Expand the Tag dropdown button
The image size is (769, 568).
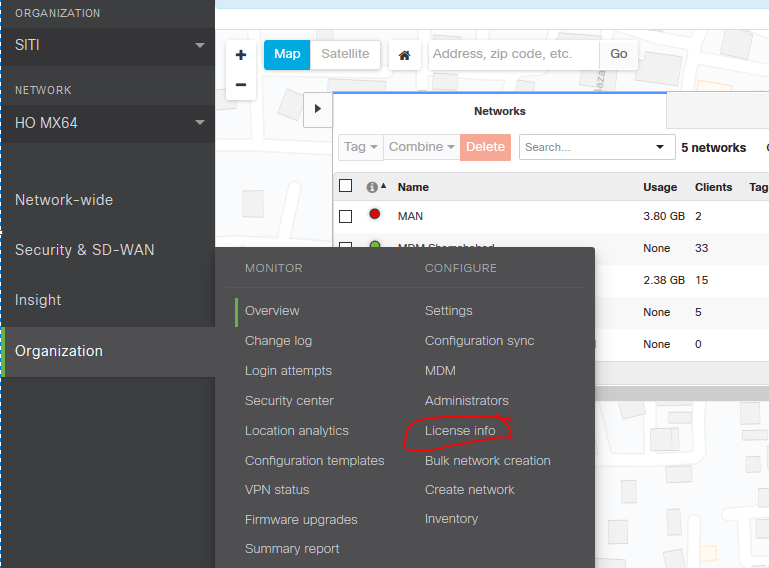361,147
